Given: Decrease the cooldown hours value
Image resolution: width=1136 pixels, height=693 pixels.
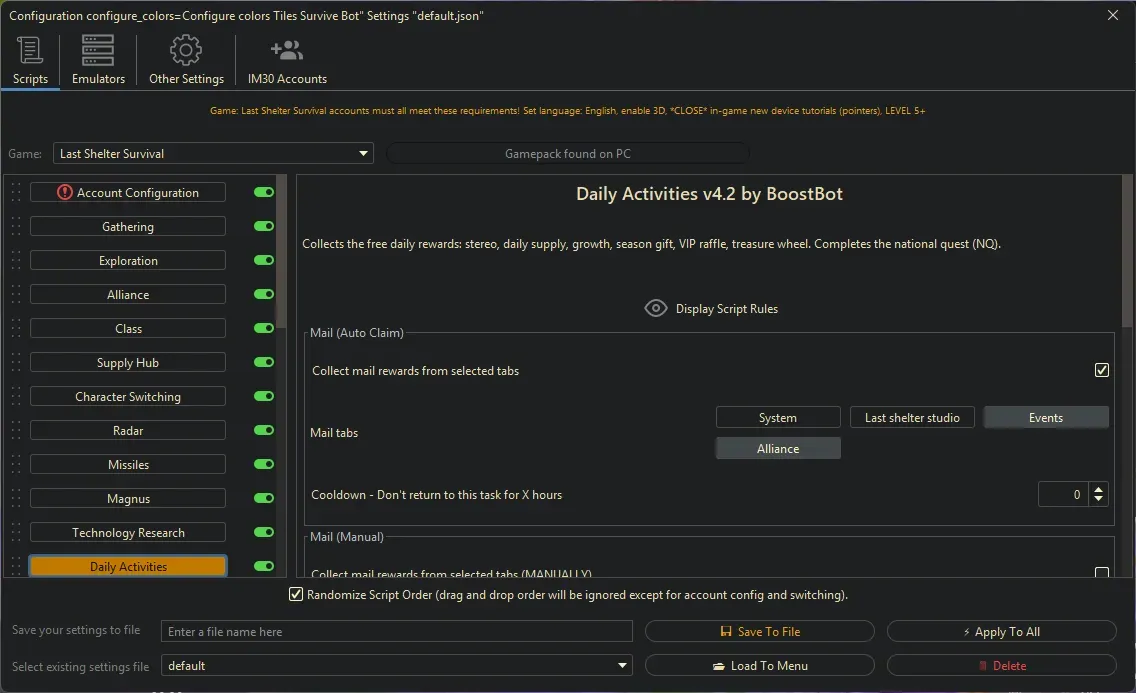Looking at the screenshot, I should click(1098, 500).
